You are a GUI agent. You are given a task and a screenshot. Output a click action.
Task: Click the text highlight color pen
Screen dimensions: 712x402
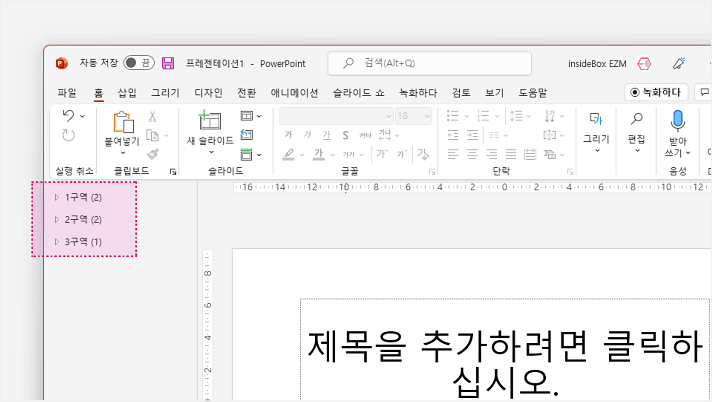point(288,154)
